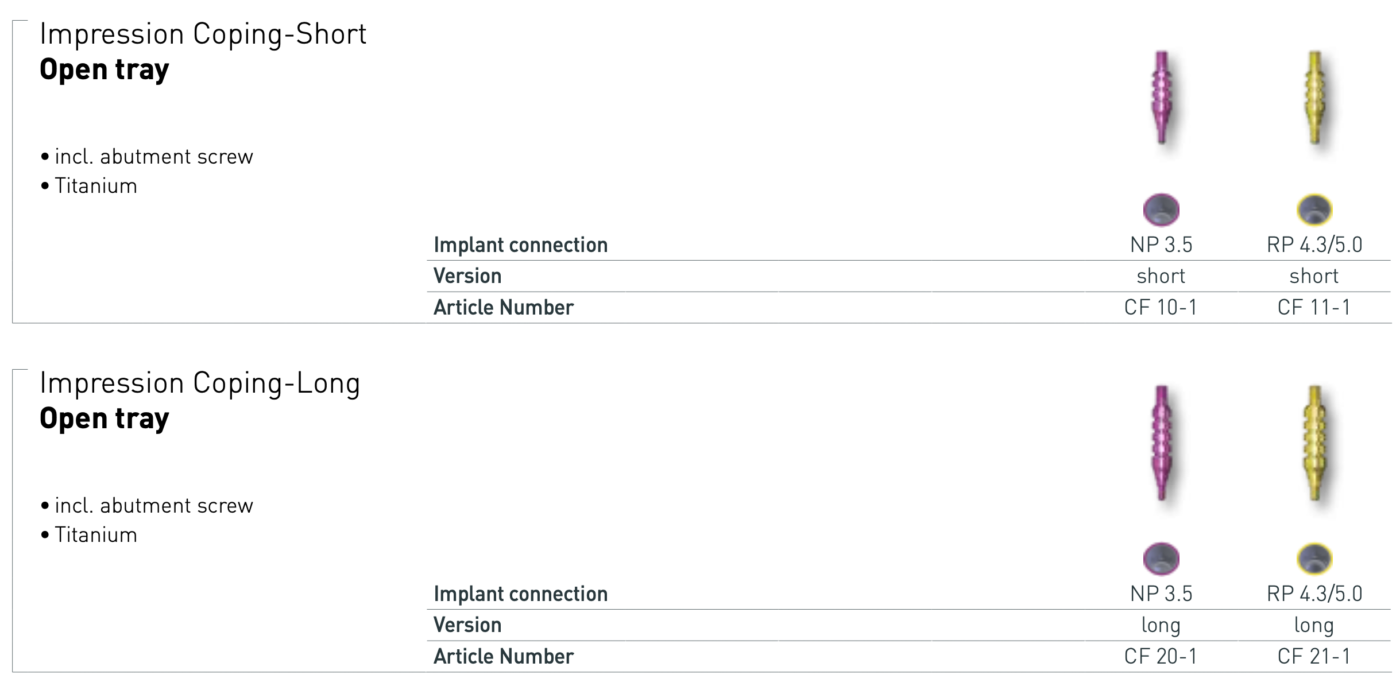The height and width of the screenshot is (690, 1400).
Task: Select the yellow RP connection icon in Short section
Action: click(x=1314, y=209)
